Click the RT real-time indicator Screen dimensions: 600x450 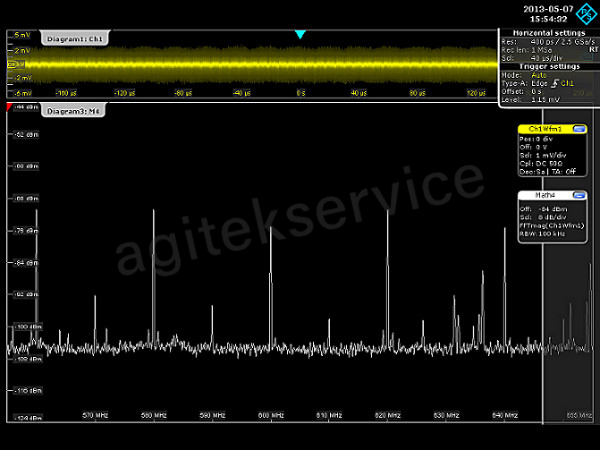click(592, 48)
